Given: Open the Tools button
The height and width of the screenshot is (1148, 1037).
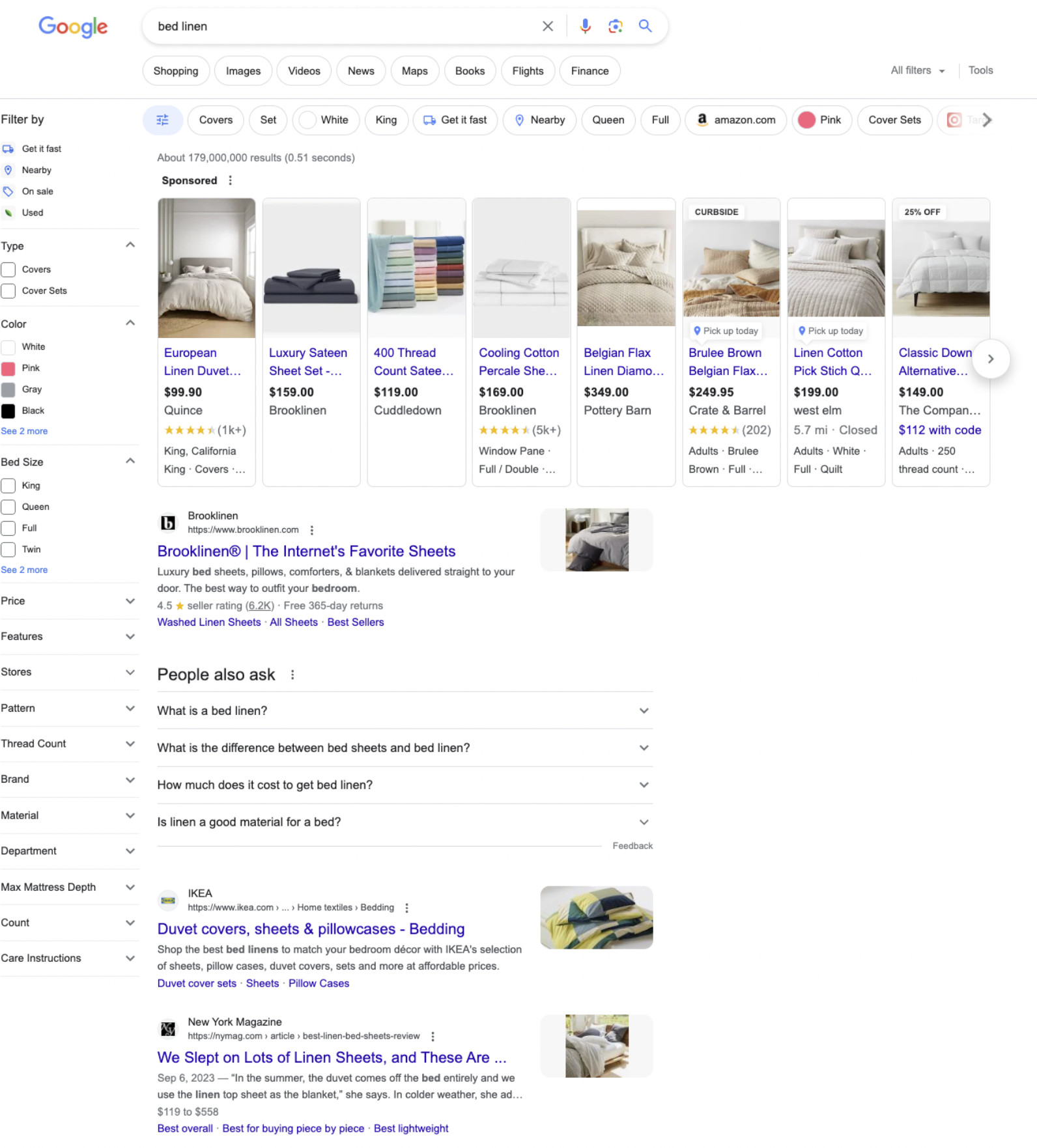Looking at the screenshot, I should (980, 70).
